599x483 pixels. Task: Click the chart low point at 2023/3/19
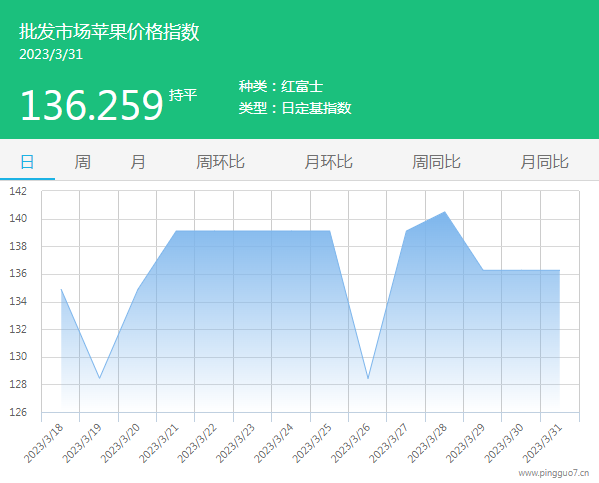coord(100,378)
